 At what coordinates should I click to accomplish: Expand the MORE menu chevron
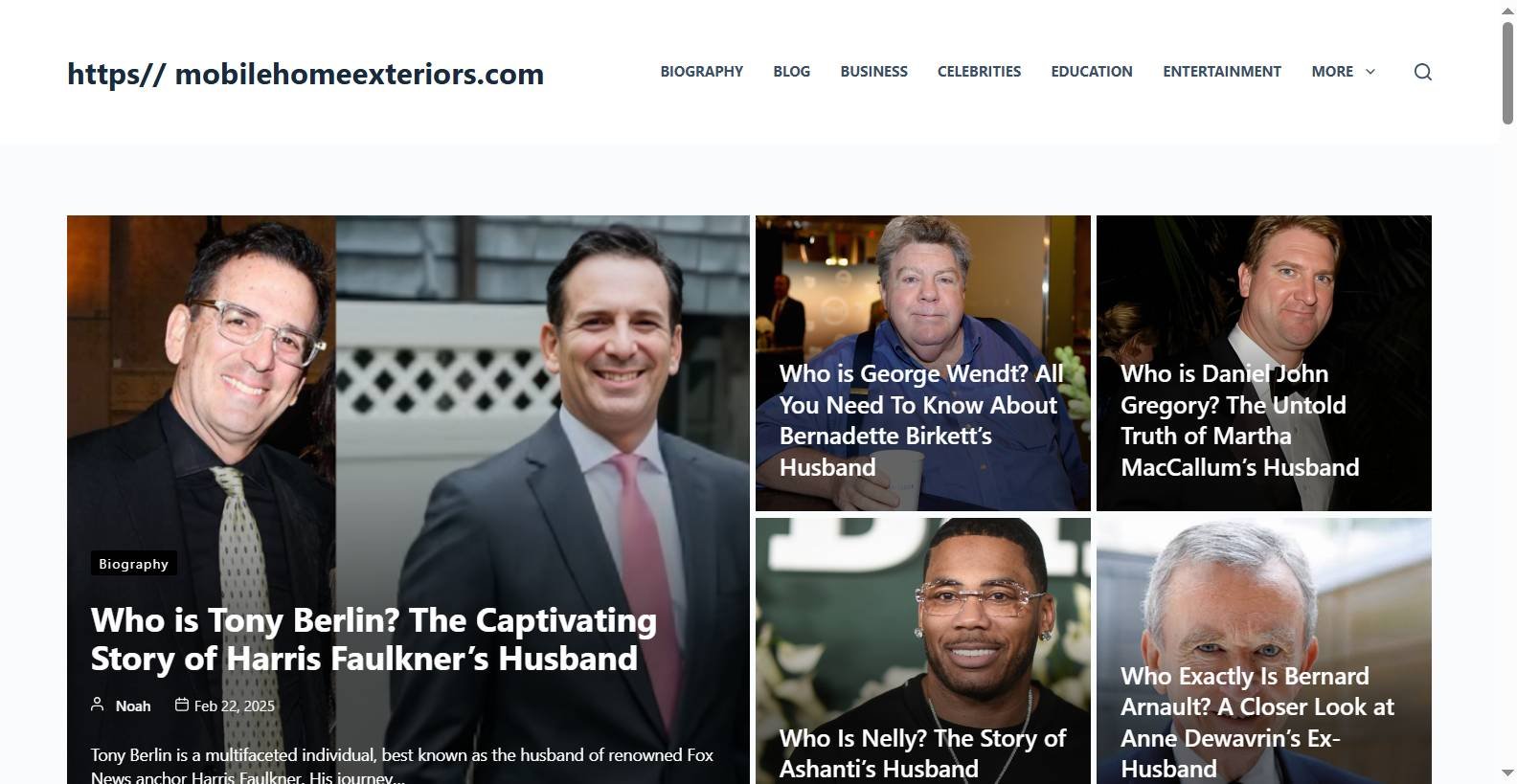pyautogui.click(x=1370, y=72)
